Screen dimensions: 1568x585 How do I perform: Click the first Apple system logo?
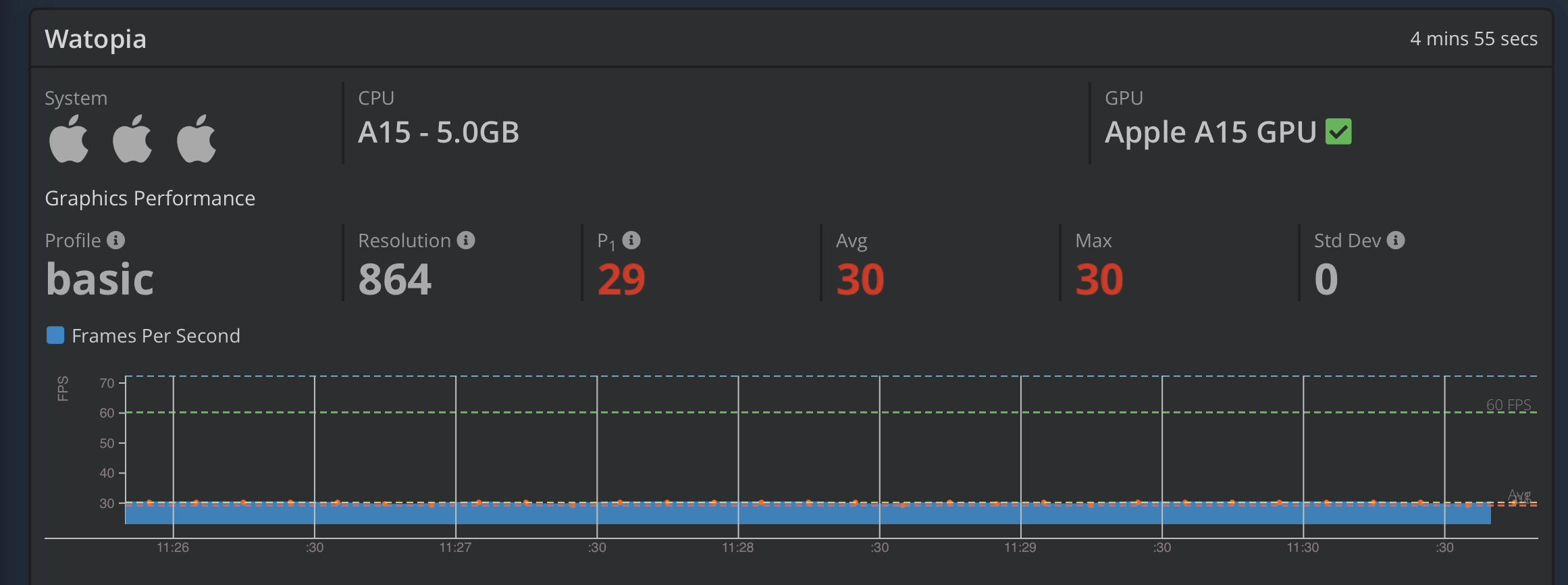point(69,139)
